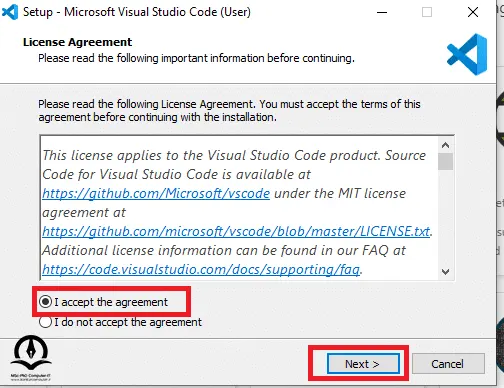Close the setup window

pyautogui.click(x=473, y=12)
